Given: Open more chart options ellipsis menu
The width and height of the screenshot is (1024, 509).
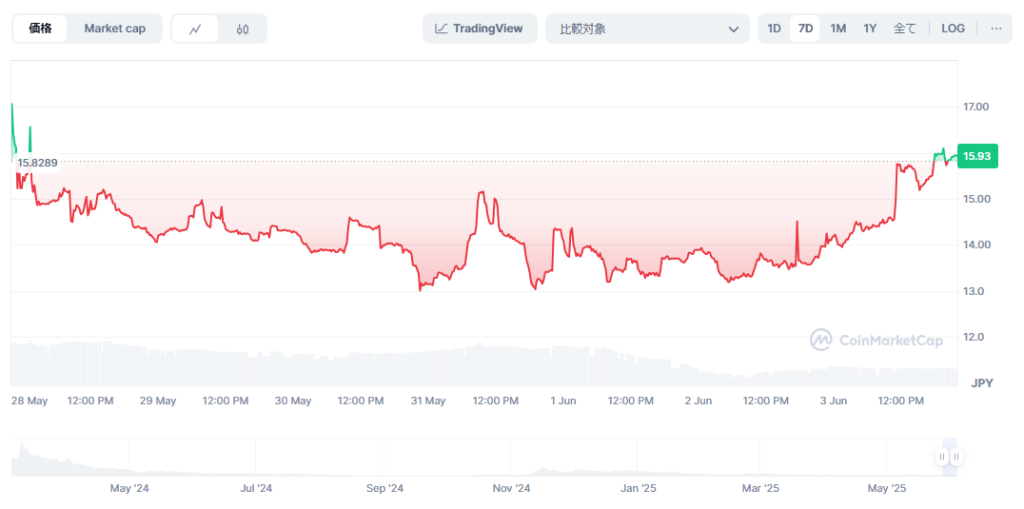Looking at the screenshot, I should (995, 28).
